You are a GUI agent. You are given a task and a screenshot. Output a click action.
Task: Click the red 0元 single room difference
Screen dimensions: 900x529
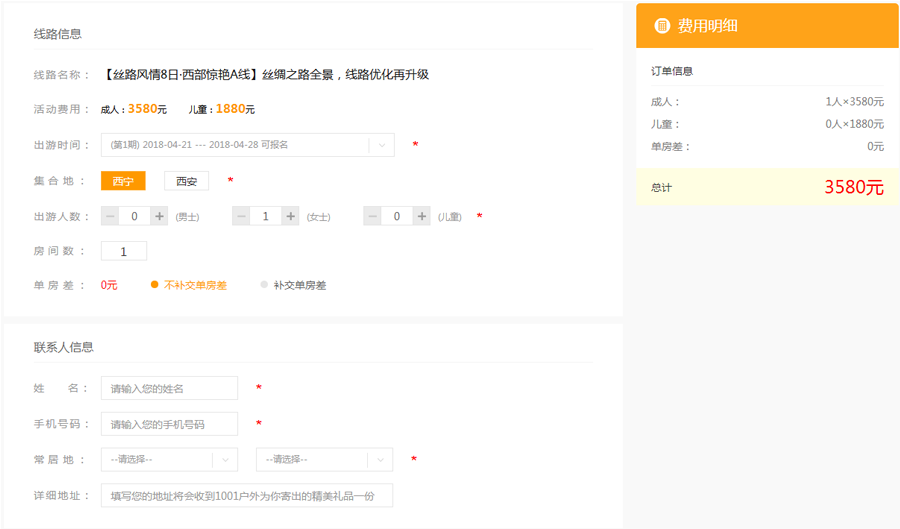point(109,285)
